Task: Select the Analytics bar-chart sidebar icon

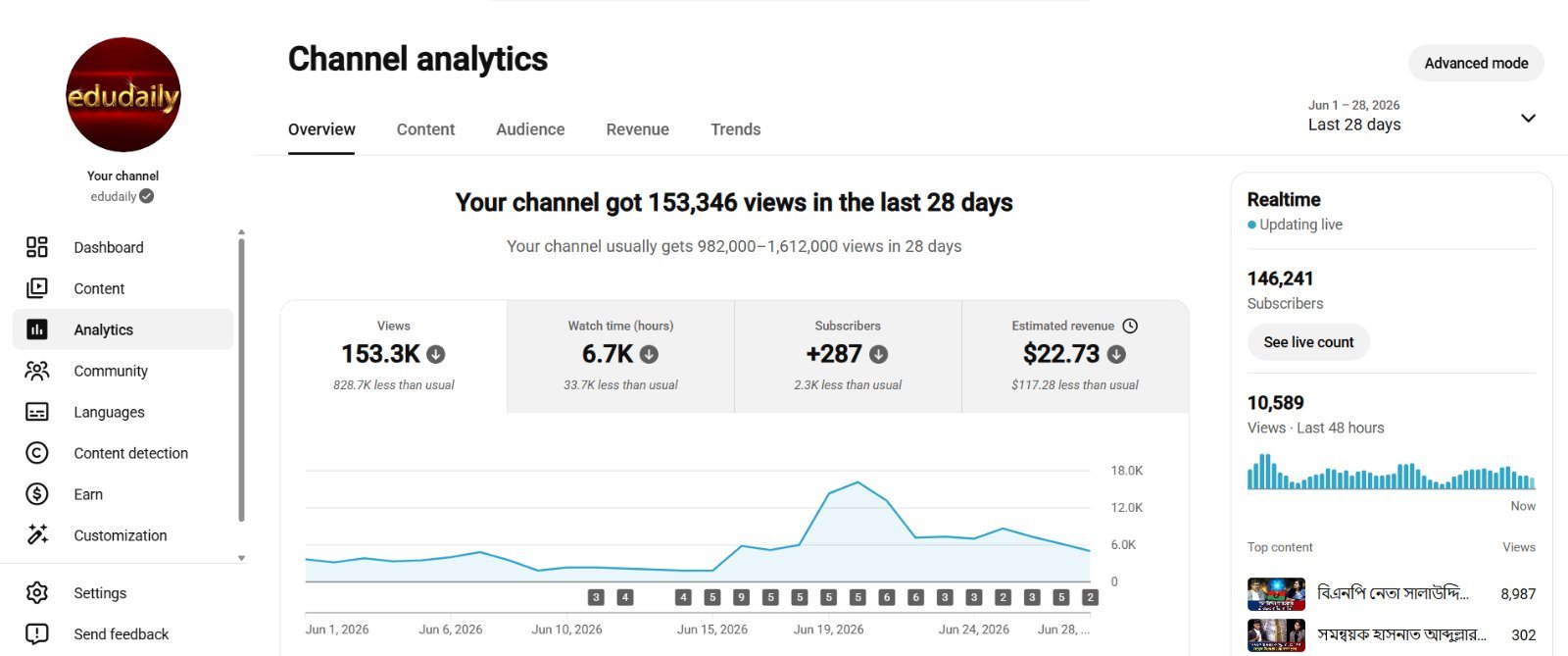Action: click(37, 329)
